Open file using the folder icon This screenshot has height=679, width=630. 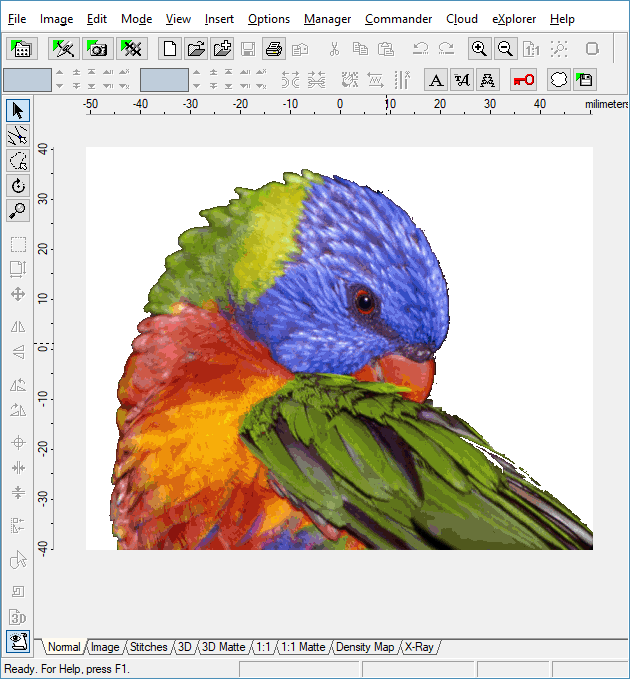click(197, 48)
